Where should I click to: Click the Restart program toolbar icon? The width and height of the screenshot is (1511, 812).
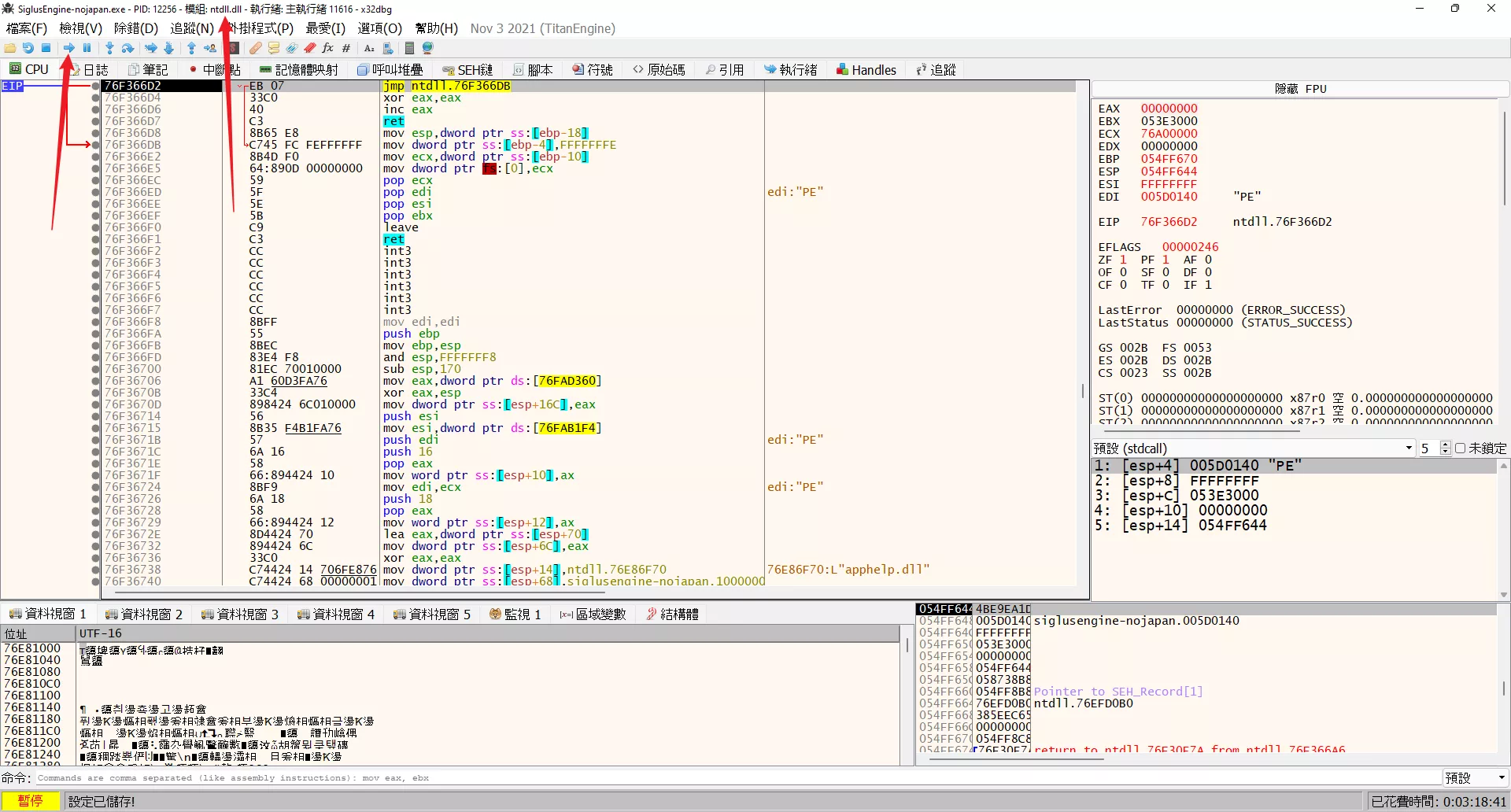pos(28,48)
